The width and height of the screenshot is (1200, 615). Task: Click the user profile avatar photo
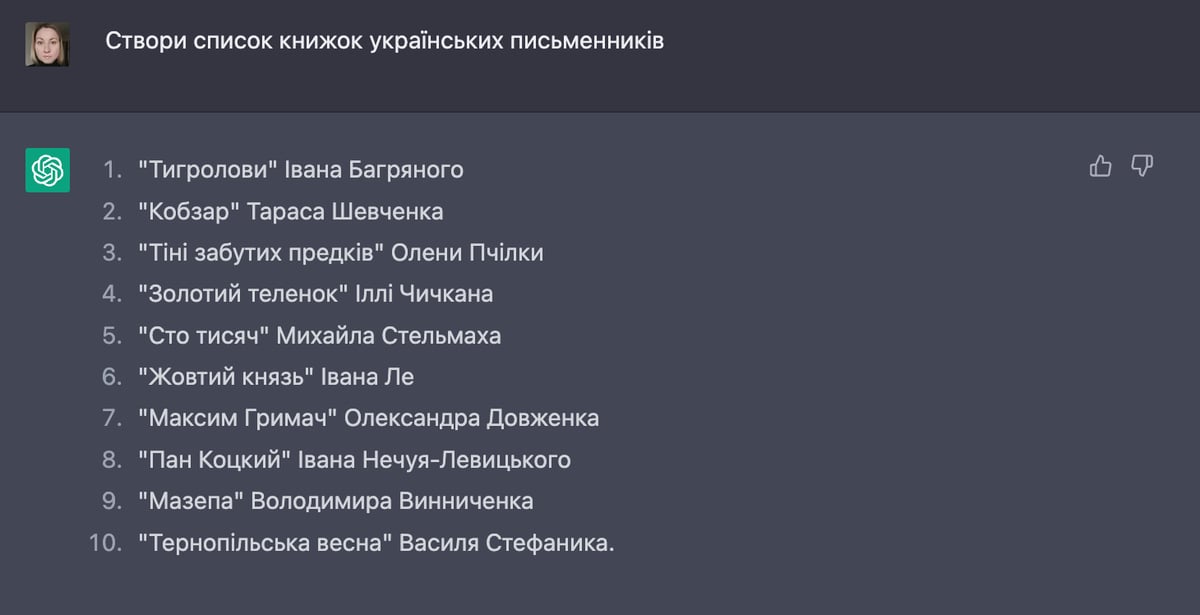[47, 44]
